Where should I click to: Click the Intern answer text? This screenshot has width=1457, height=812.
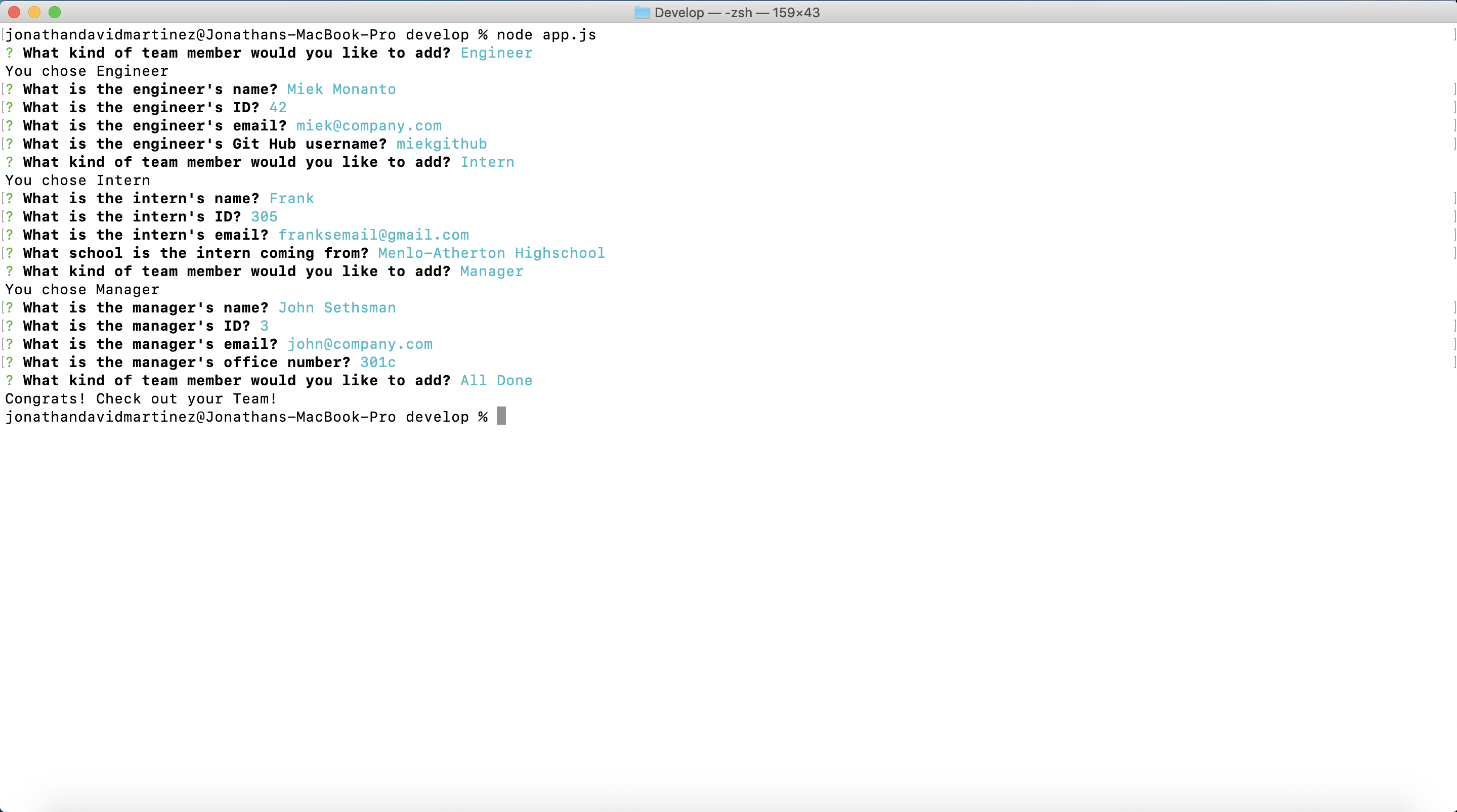[487, 162]
